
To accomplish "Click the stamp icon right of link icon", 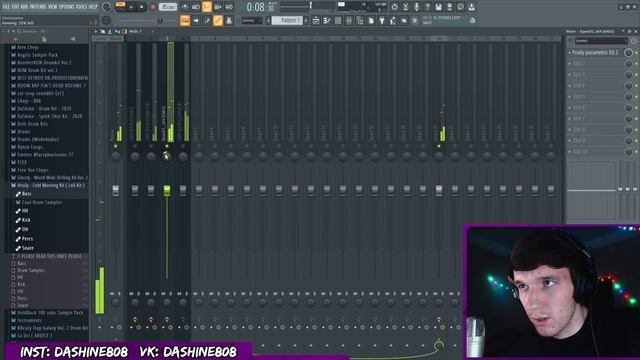I will point(229,21).
